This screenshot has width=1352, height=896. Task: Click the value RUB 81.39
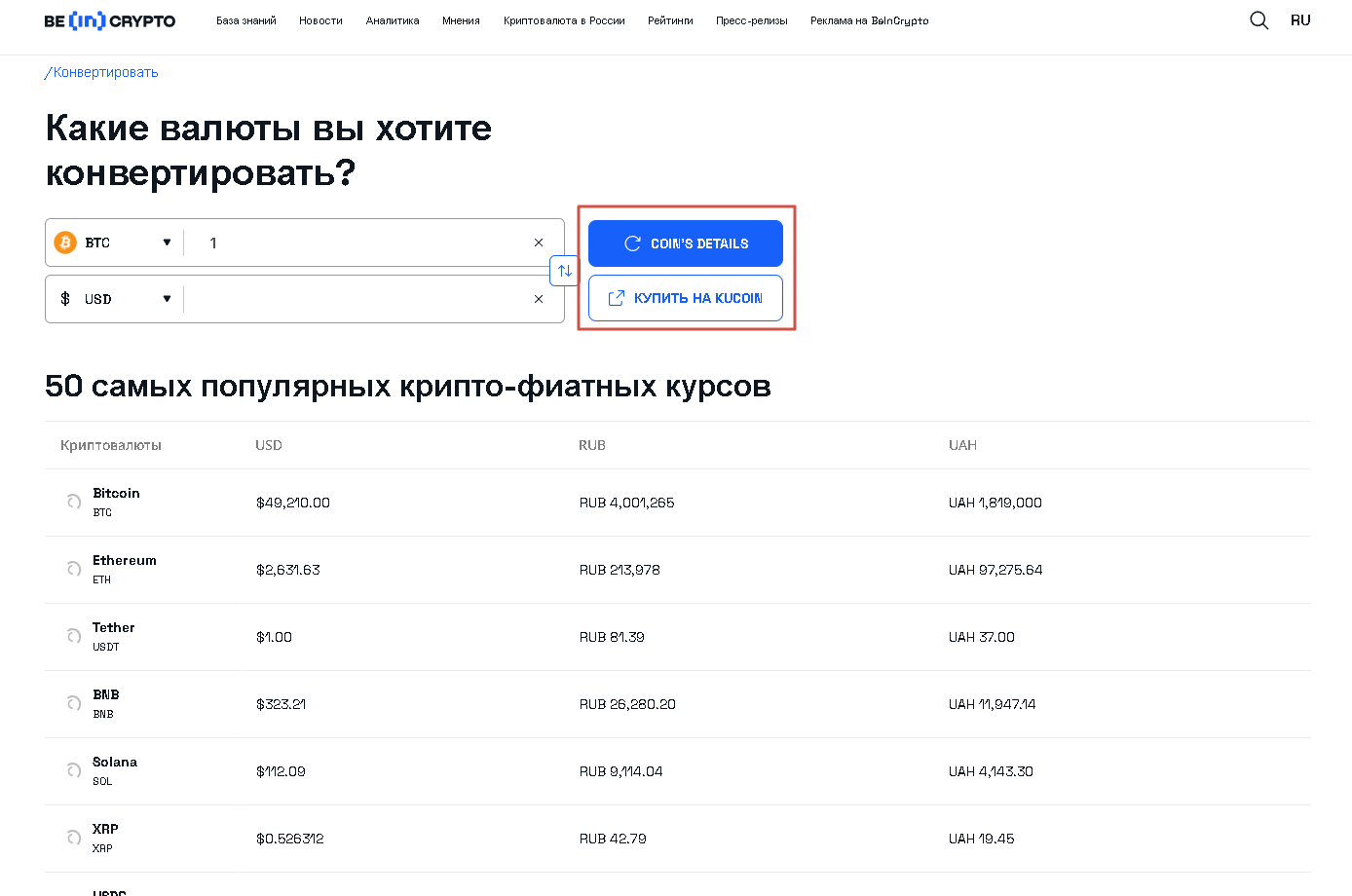[612, 637]
